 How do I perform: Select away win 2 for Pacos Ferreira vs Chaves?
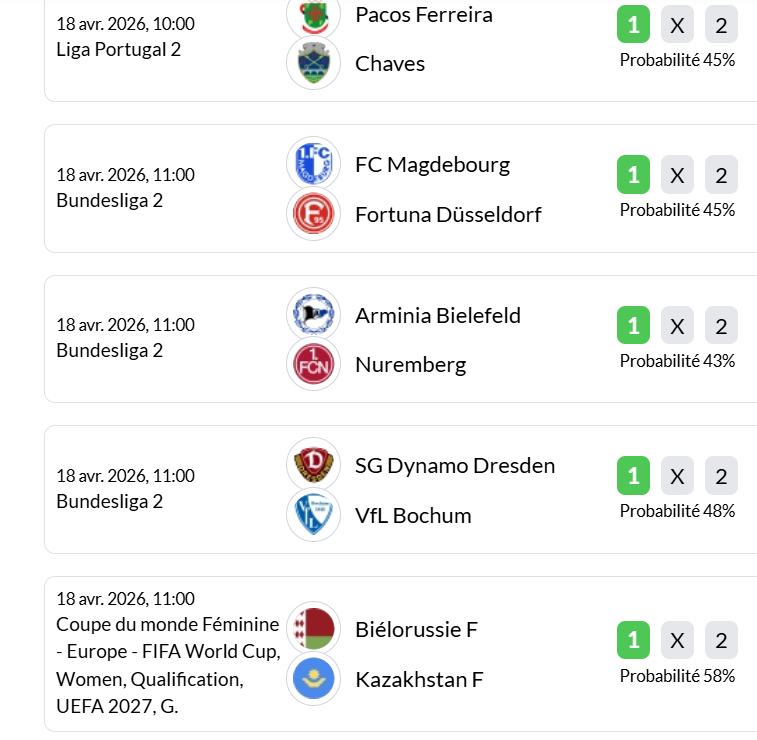721,25
